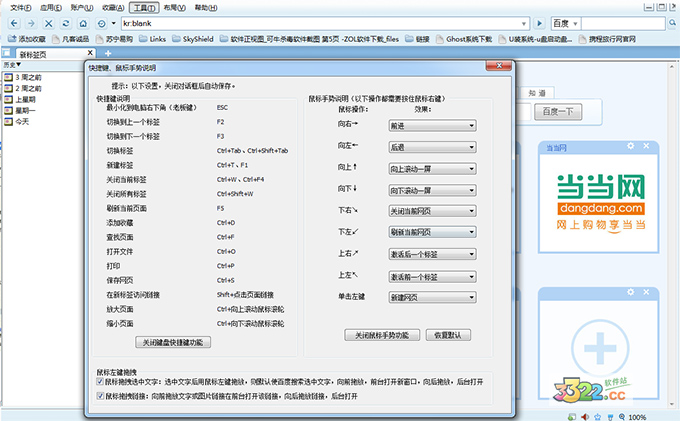Click the 关闭键盘快捷键功能 button
The width and height of the screenshot is (680, 421).
173,341
